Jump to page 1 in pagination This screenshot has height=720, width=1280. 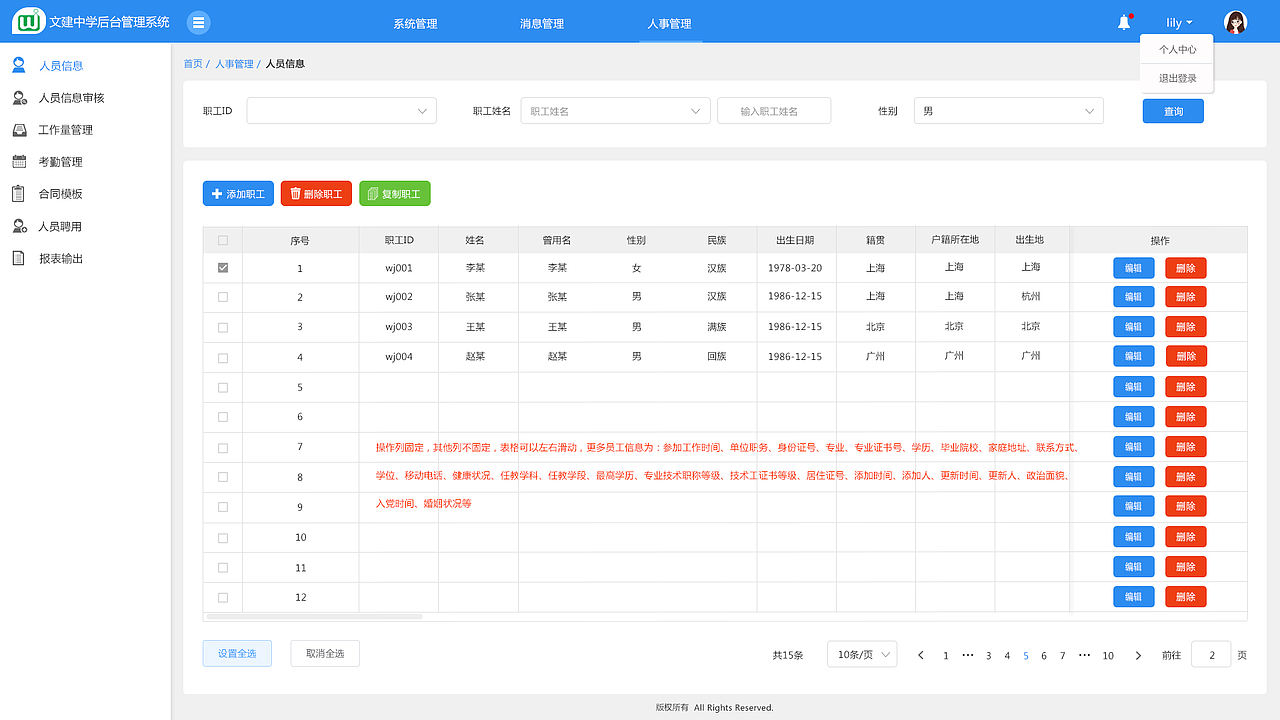(946, 656)
